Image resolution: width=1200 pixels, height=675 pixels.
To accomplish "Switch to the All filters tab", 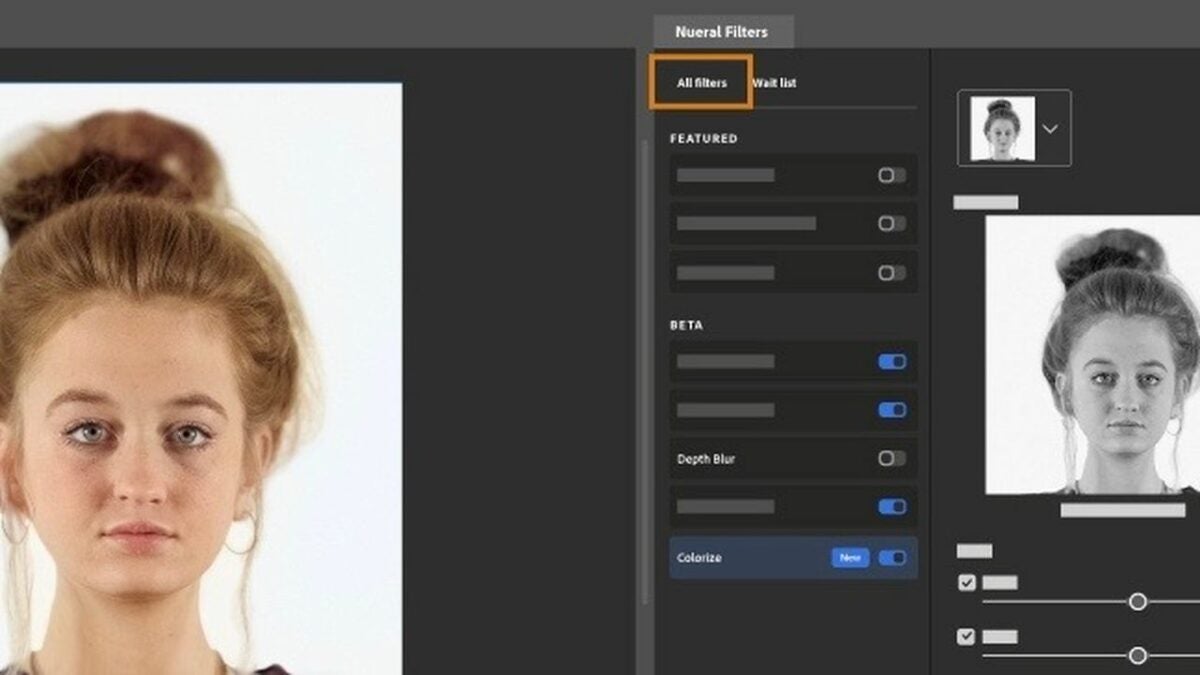I will (x=701, y=83).
